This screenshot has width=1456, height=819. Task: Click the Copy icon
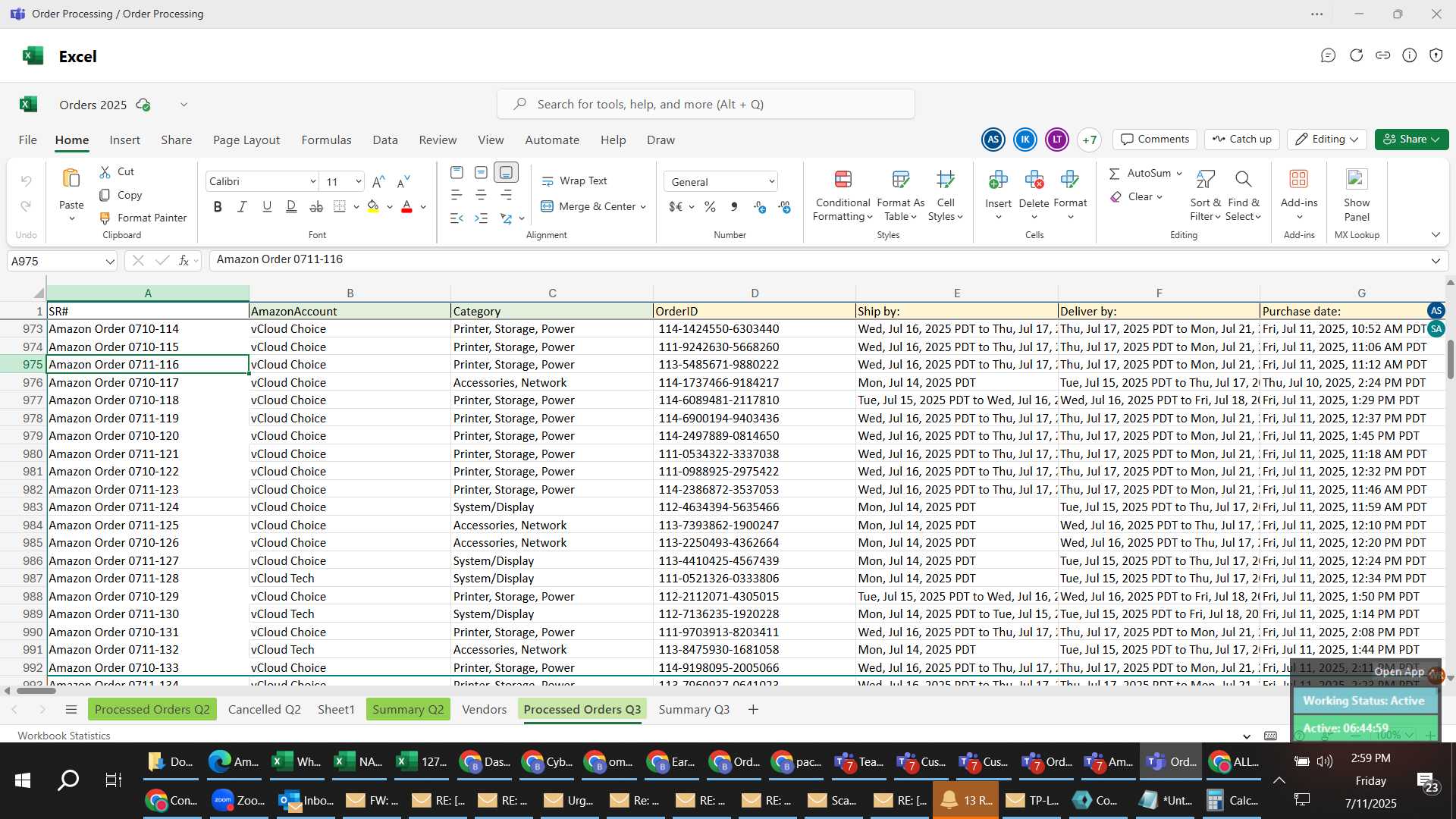coord(105,195)
